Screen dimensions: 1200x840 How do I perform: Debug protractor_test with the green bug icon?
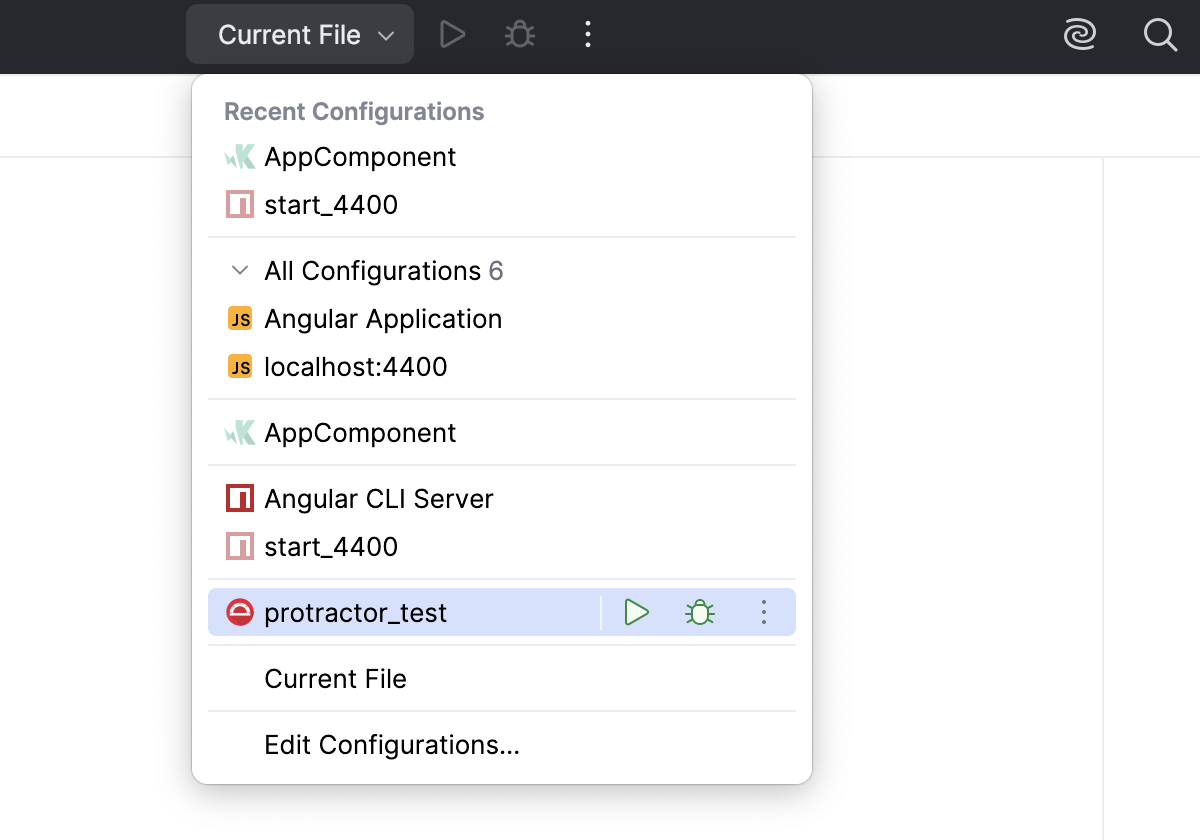point(700,613)
